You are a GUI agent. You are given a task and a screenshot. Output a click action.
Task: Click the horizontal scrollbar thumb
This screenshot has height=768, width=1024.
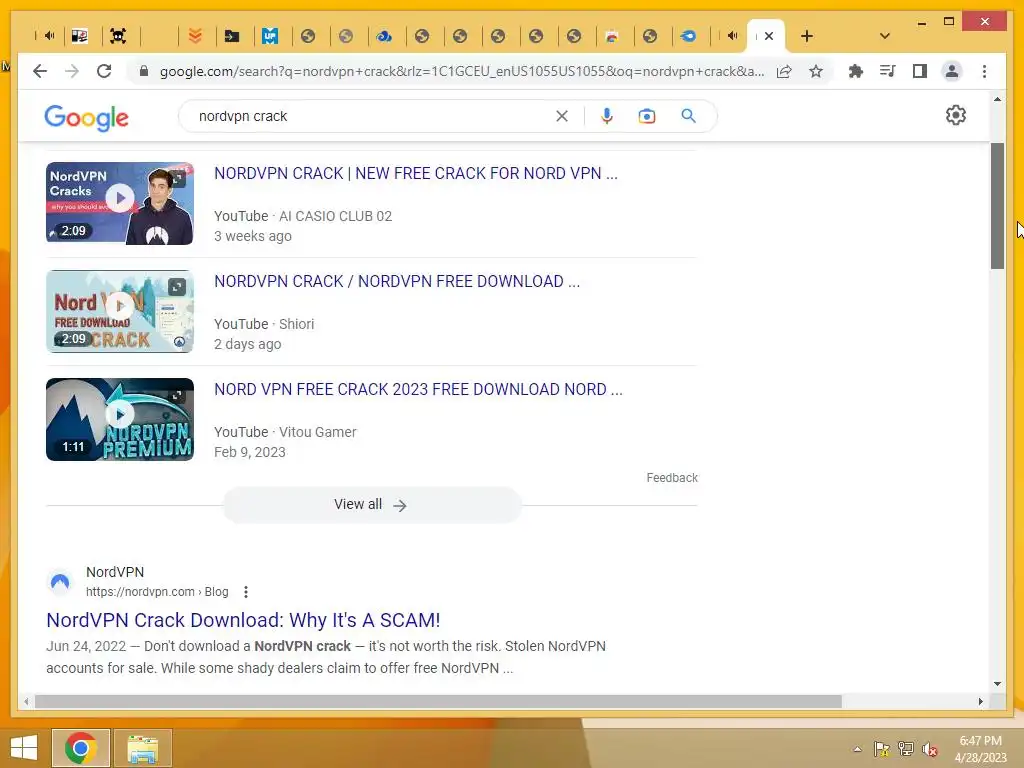pyautogui.click(x=438, y=701)
